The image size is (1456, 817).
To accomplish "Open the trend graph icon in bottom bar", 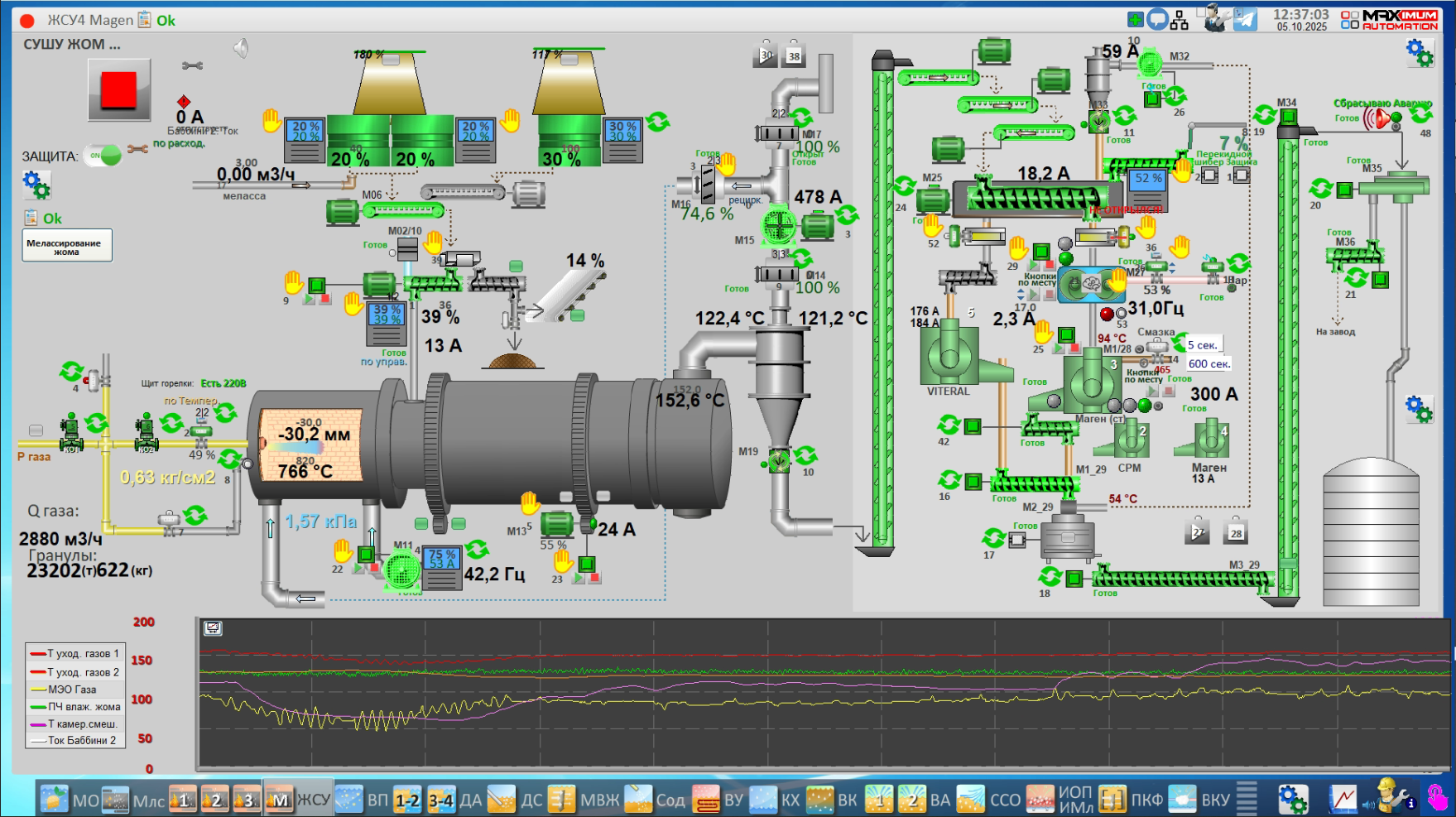I will click(1343, 800).
